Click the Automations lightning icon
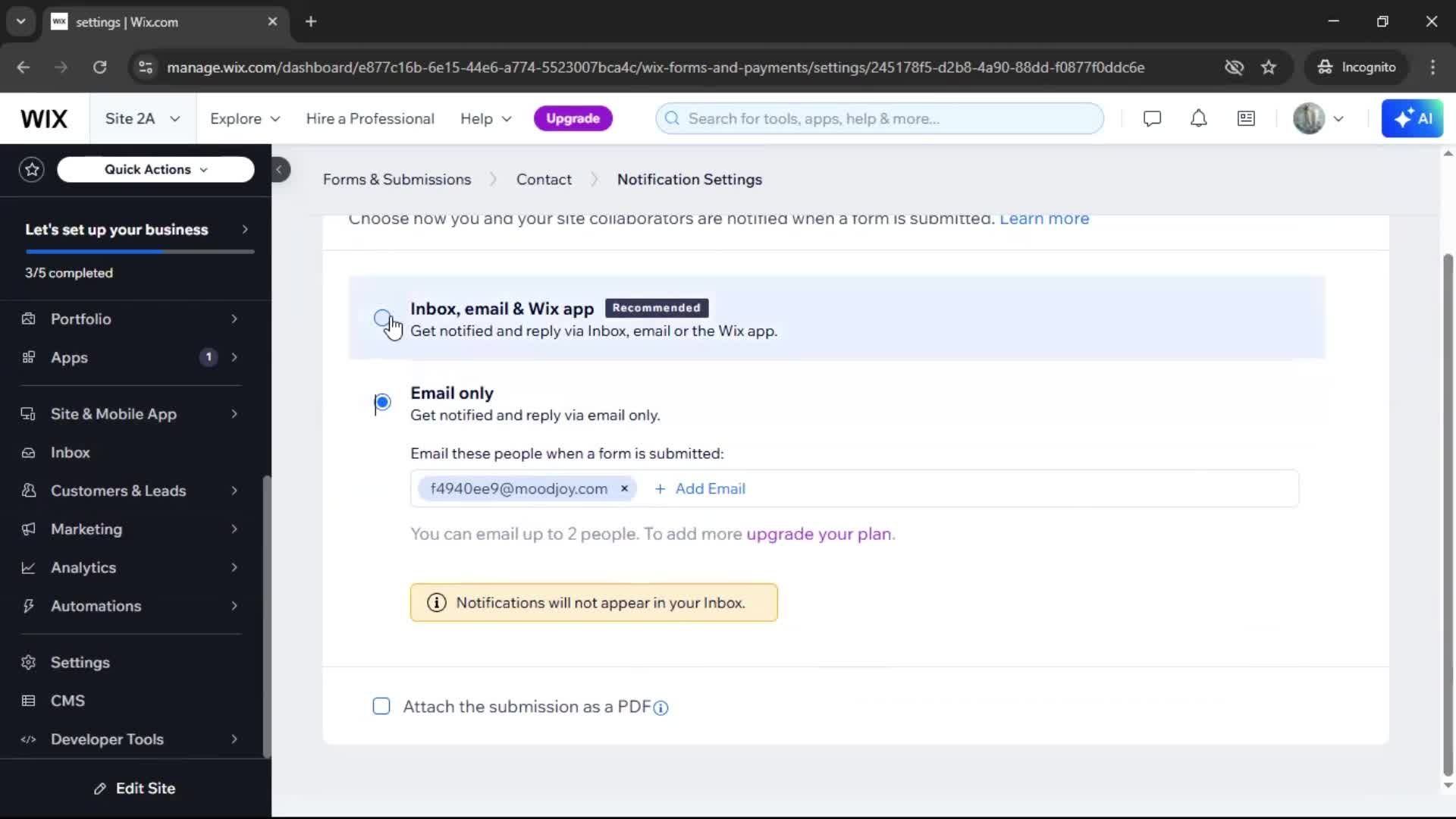This screenshot has height=819, width=1456. coord(29,606)
